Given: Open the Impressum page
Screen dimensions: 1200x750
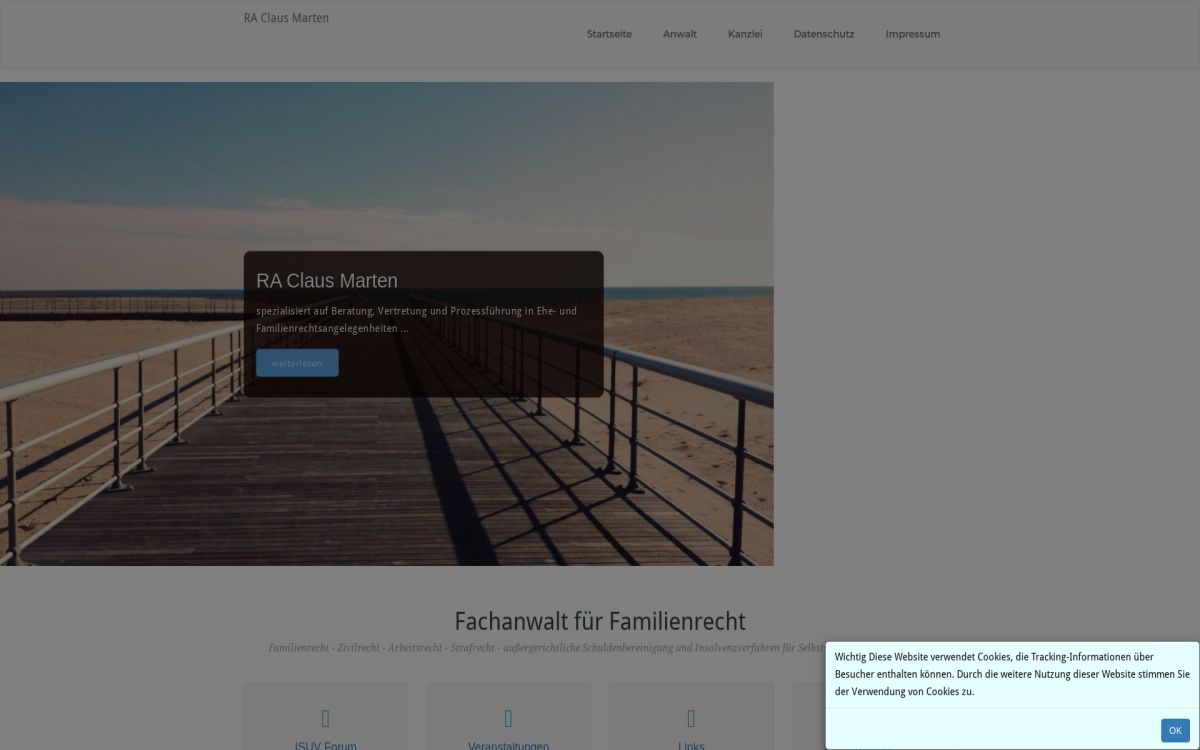Looking at the screenshot, I should (912, 33).
